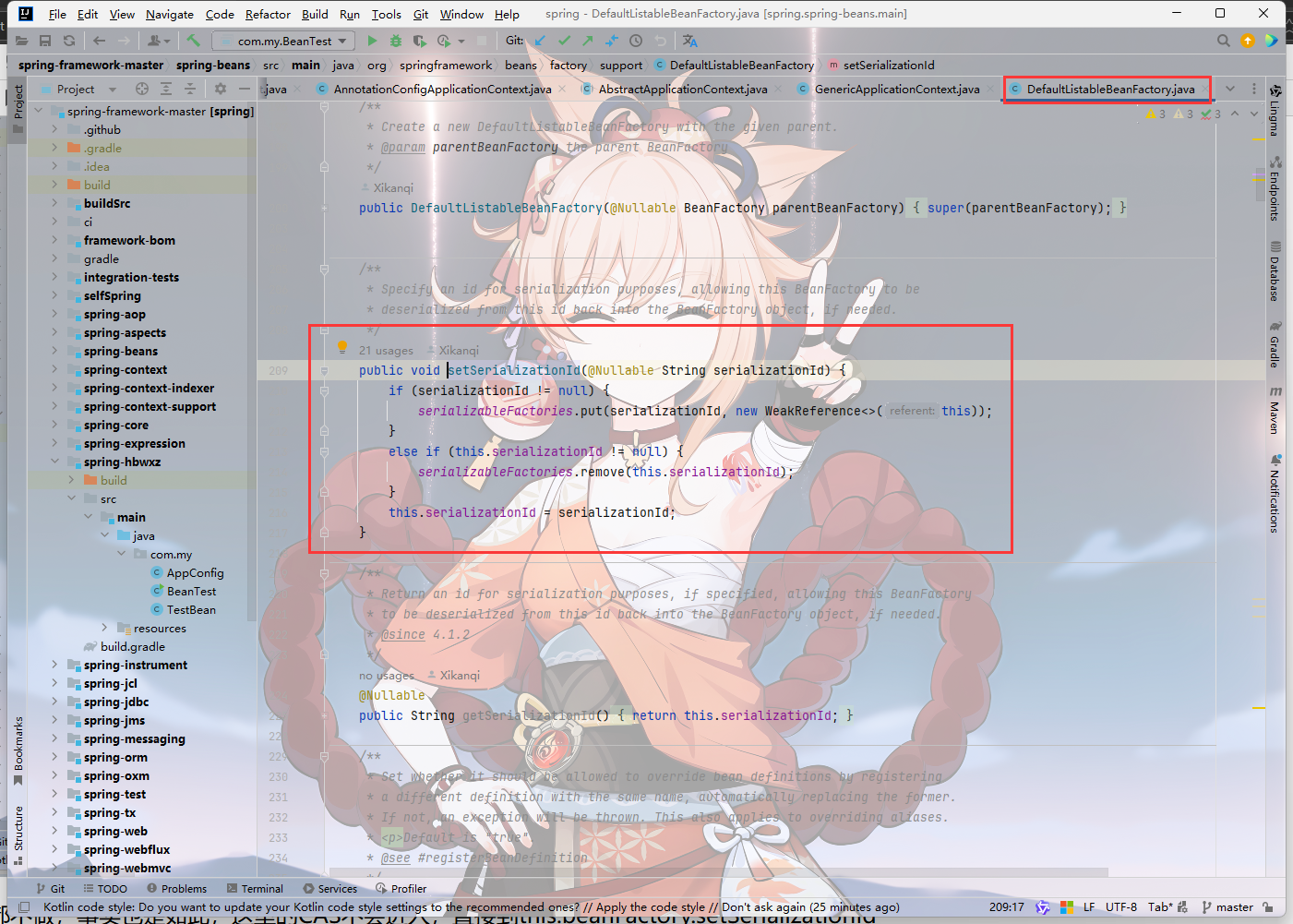The image size is (1293, 924).
Task: Collapse all in Project panel
Action: click(190, 89)
